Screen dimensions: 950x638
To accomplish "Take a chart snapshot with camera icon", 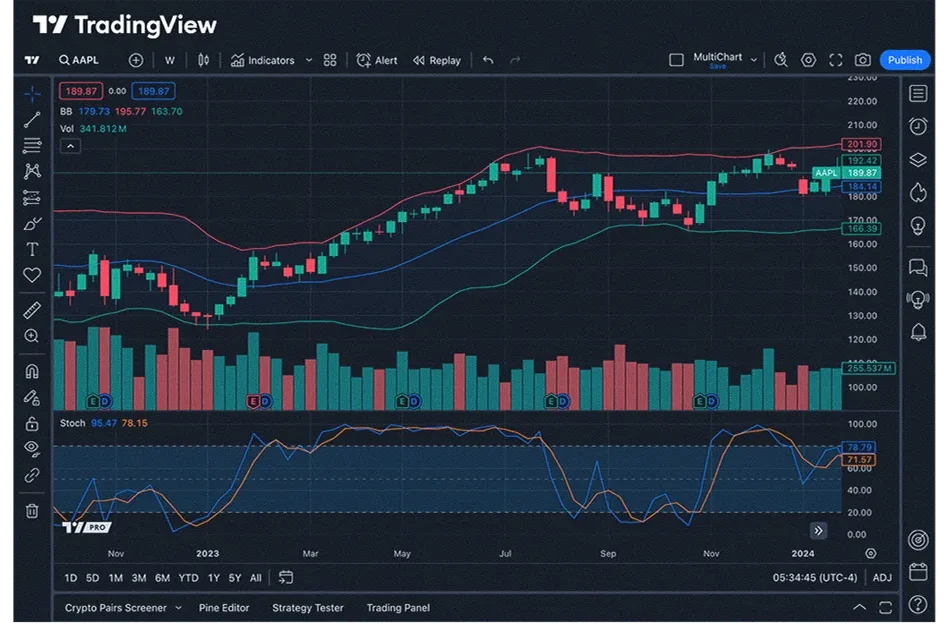I will coord(862,60).
